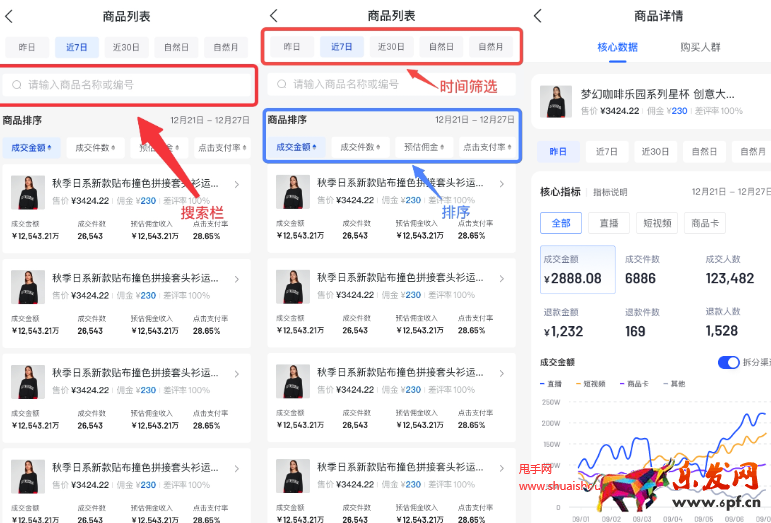Select the 全部 channel filter
Screen dimensions: 771x523
(561, 223)
